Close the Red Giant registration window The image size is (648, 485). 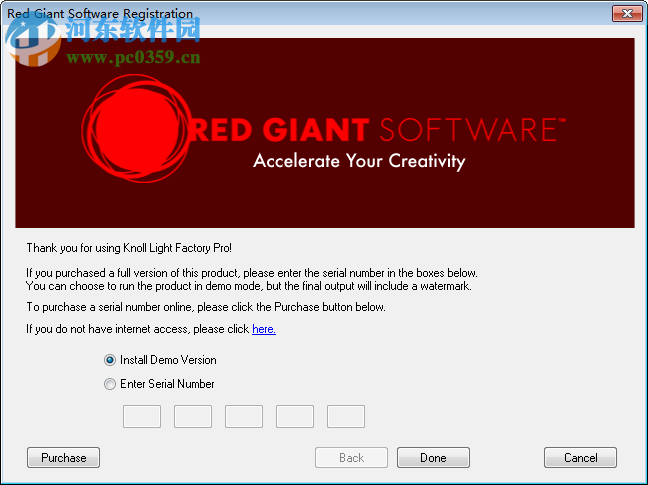pyautogui.click(x=627, y=14)
